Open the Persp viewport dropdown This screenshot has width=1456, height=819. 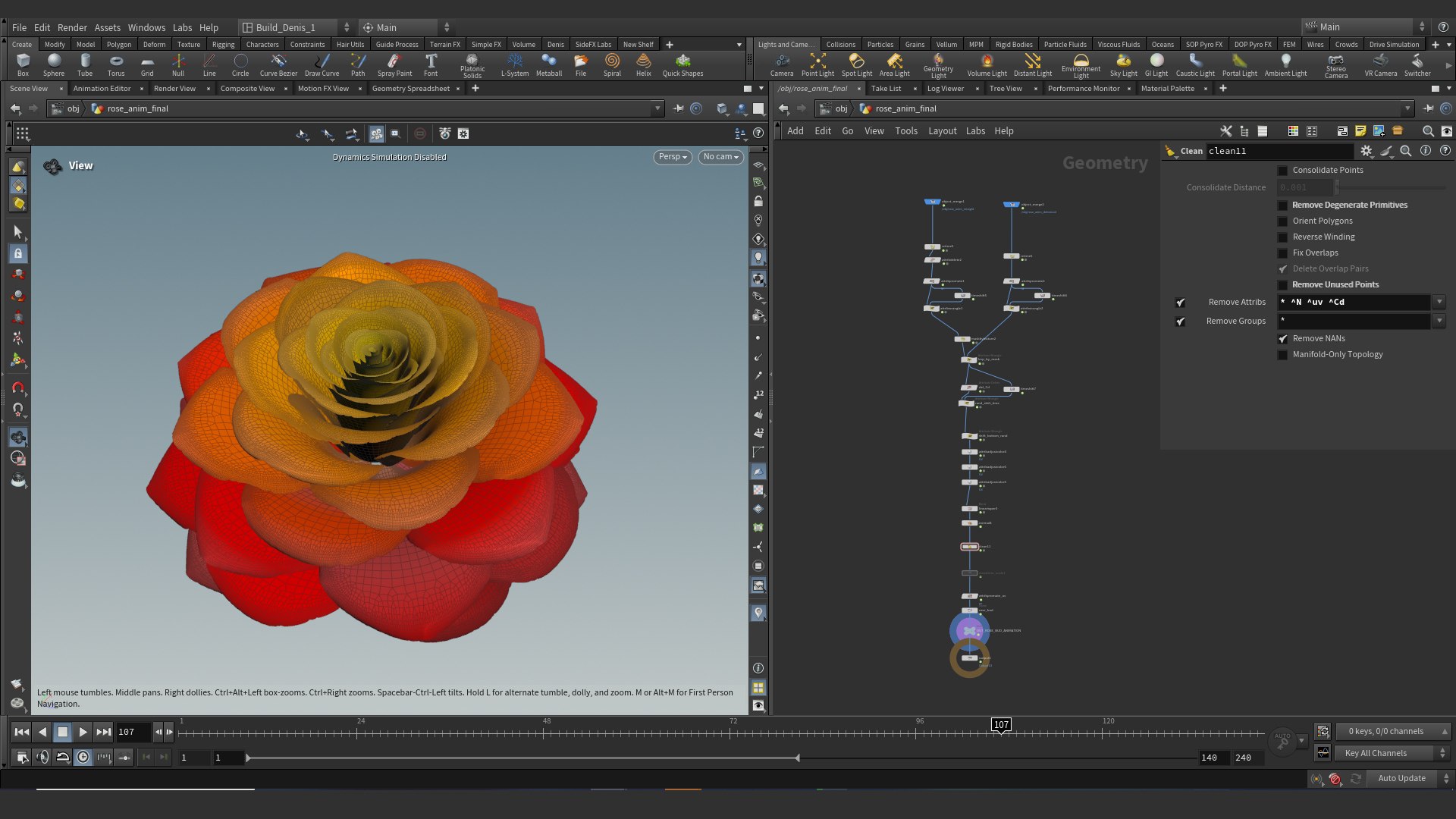[x=673, y=157]
